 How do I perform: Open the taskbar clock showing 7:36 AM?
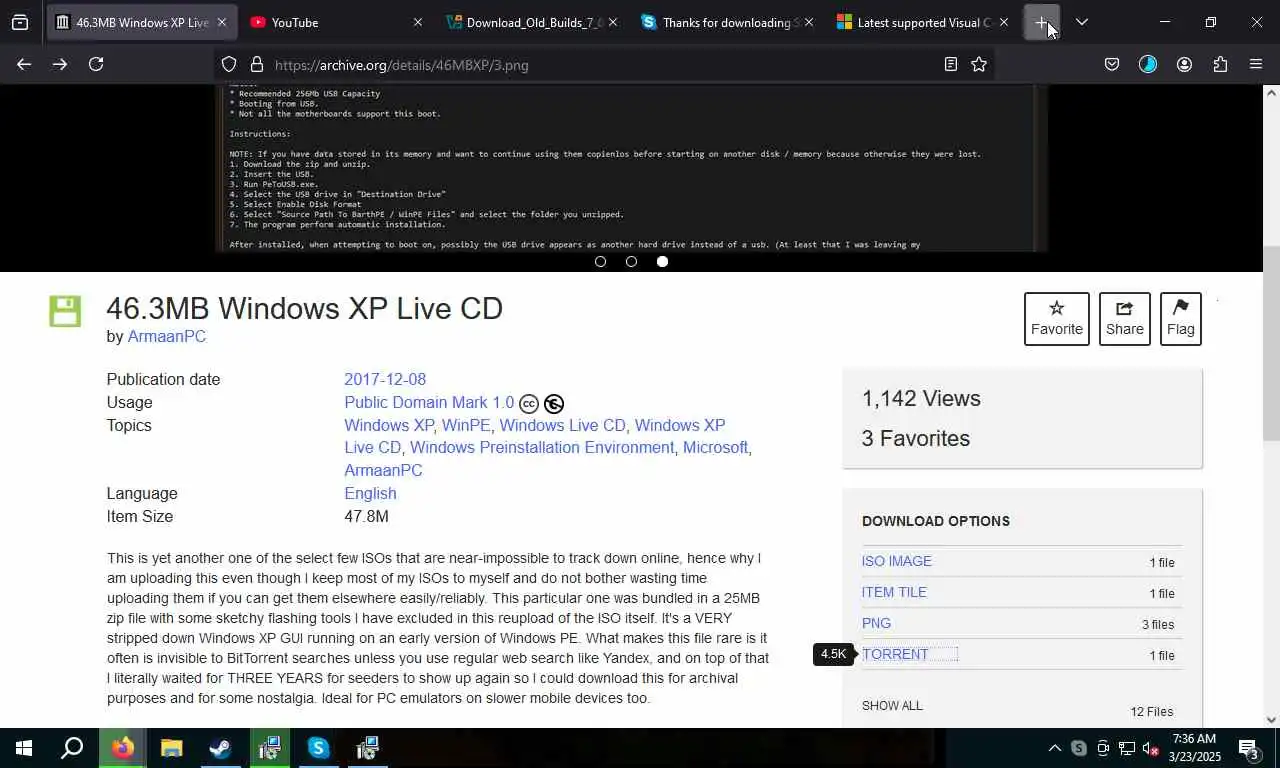point(1196,748)
